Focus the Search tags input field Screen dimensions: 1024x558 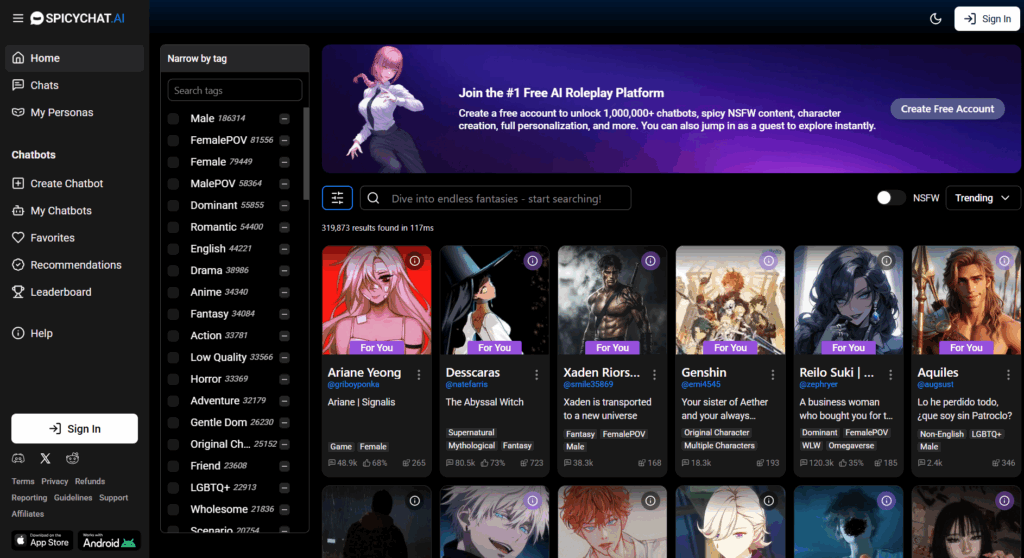[x=235, y=90]
